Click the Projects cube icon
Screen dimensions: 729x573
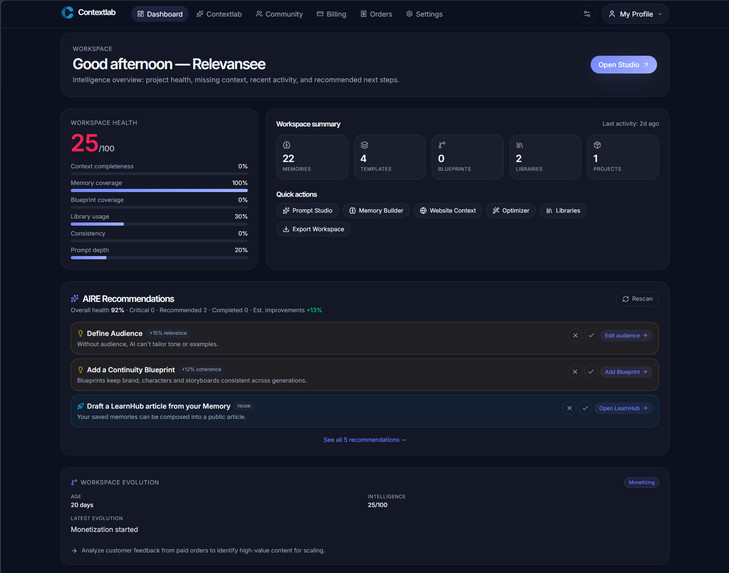[x=597, y=145]
